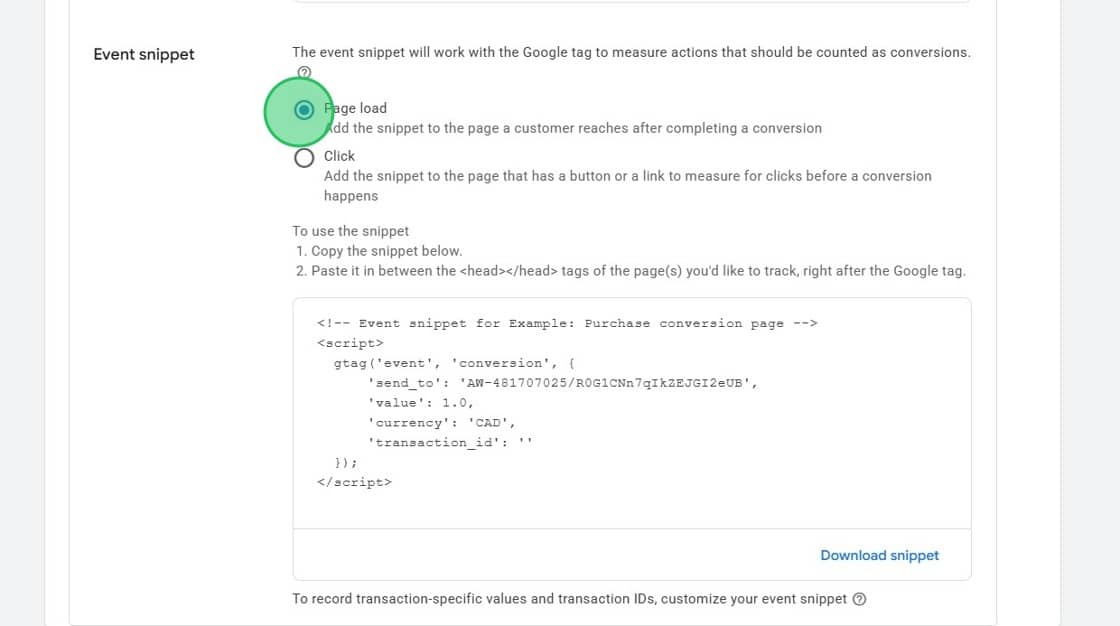Open help icon below event snippet description
Image resolution: width=1120 pixels, height=626 pixels.
[305, 72]
